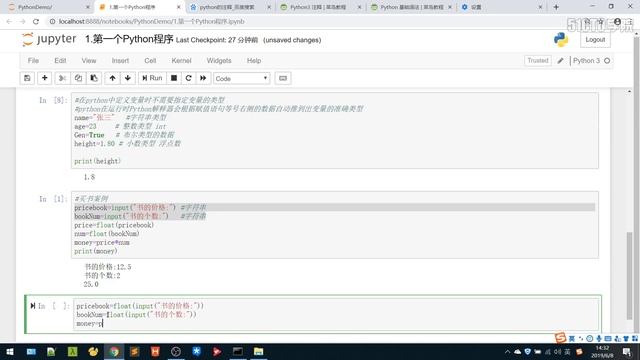The height and width of the screenshot is (360, 640).
Task: Open the cell type Code dropdown
Action: [x=242, y=78]
